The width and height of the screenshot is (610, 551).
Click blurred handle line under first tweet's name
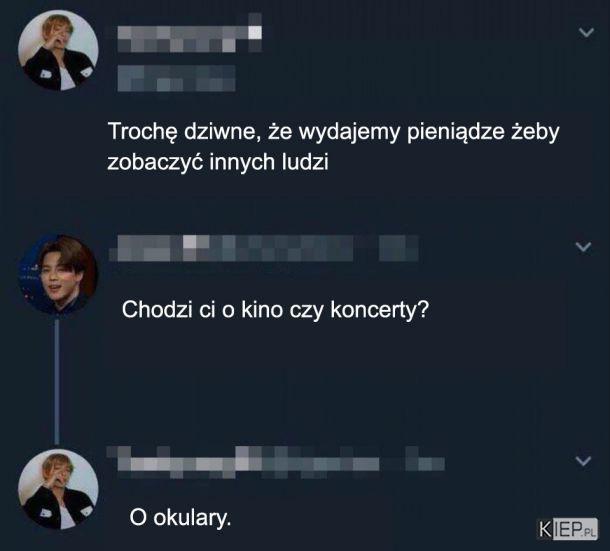pos(176,78)
